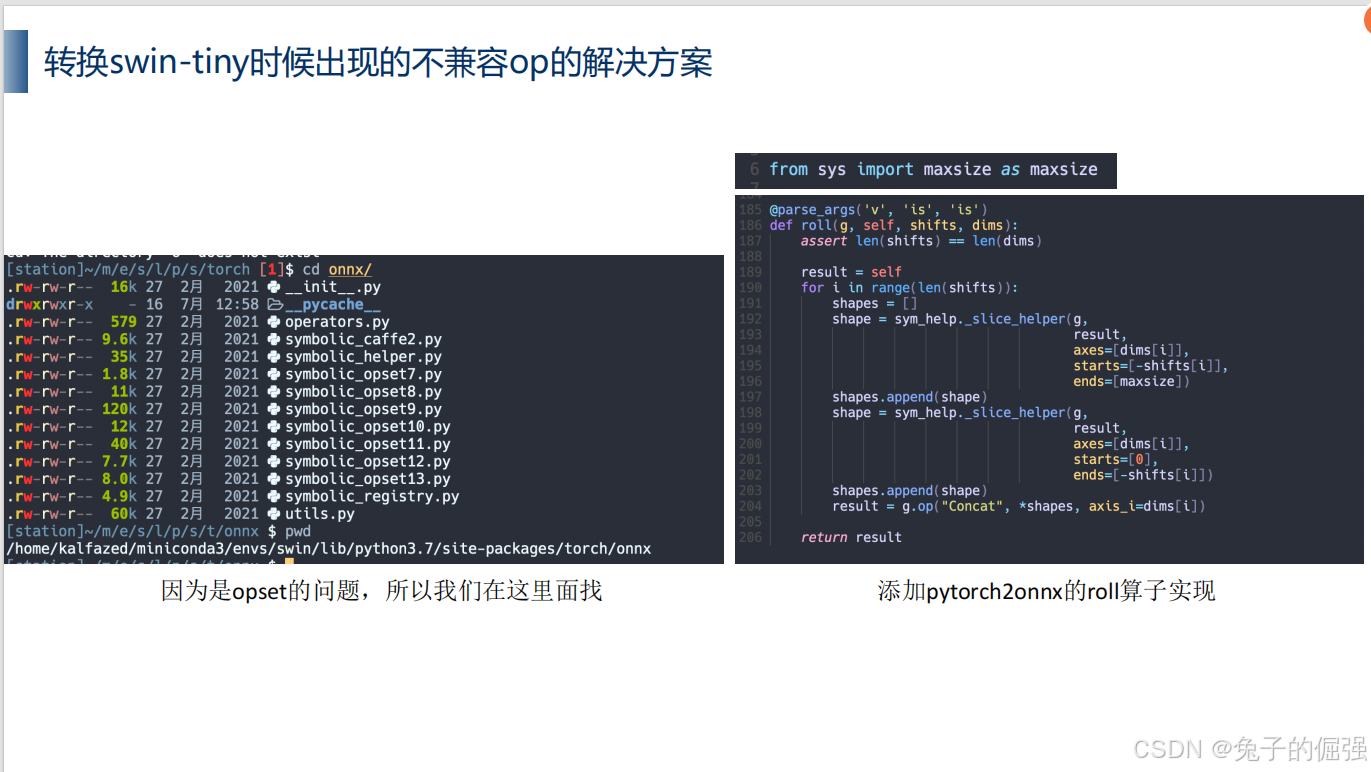The height and width of the screenshot is (772, 1371).
Task: Click the Python icon beside symbolic_helper.py
Action: click(x=274, y=357)
